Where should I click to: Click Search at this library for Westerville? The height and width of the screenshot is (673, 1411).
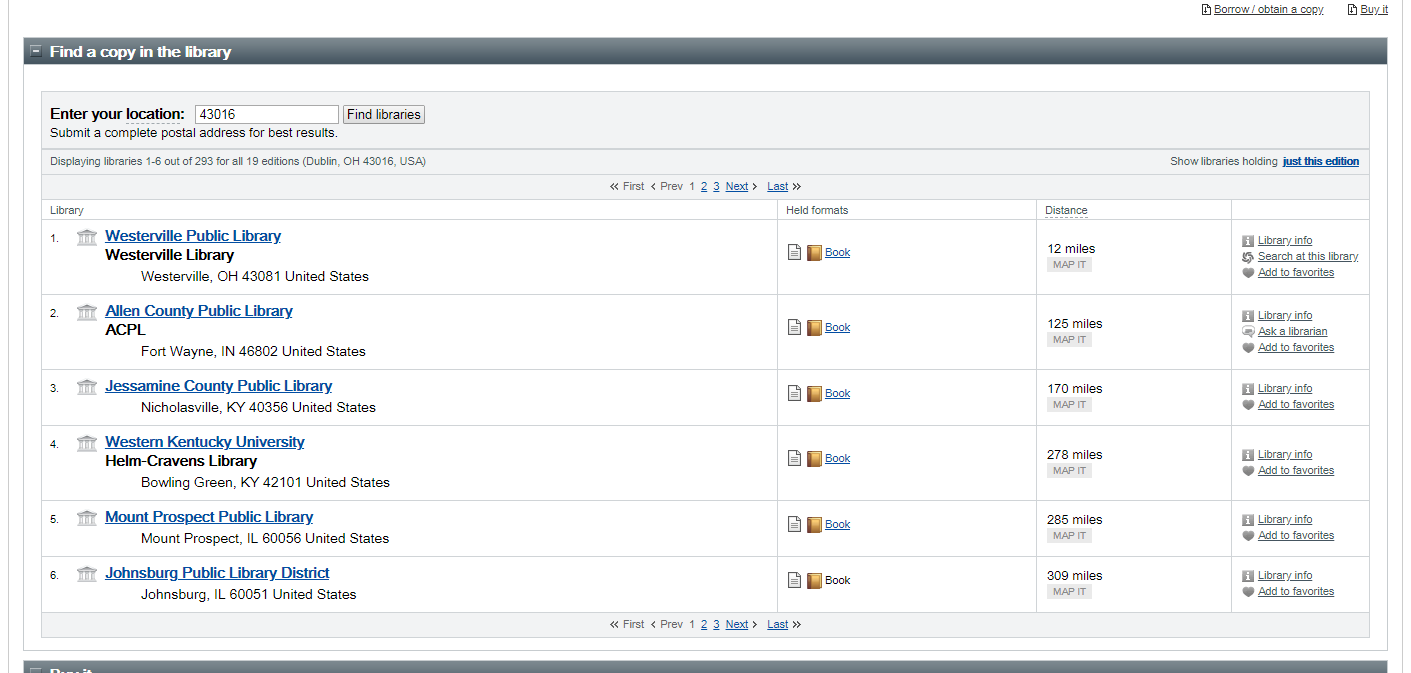pyautogui.click(x=1308, y=256)
